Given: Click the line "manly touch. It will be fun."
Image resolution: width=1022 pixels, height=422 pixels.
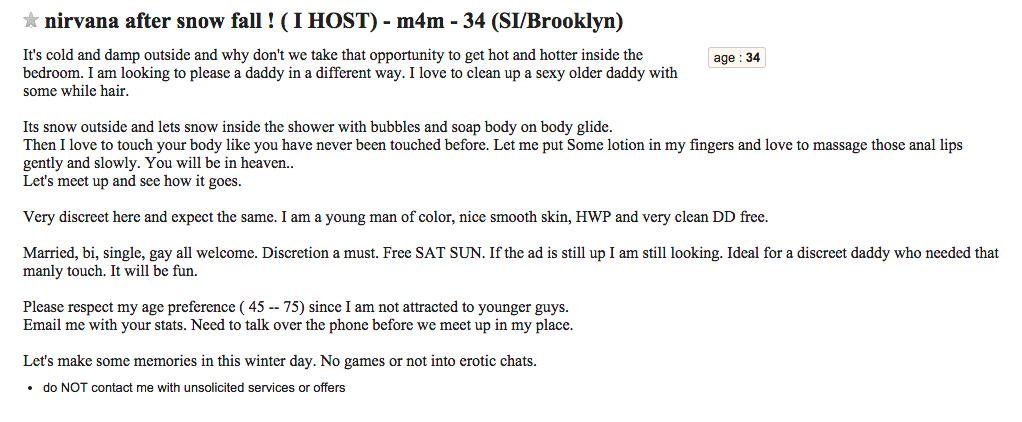Looking at the screenshot, I should 110,271.
